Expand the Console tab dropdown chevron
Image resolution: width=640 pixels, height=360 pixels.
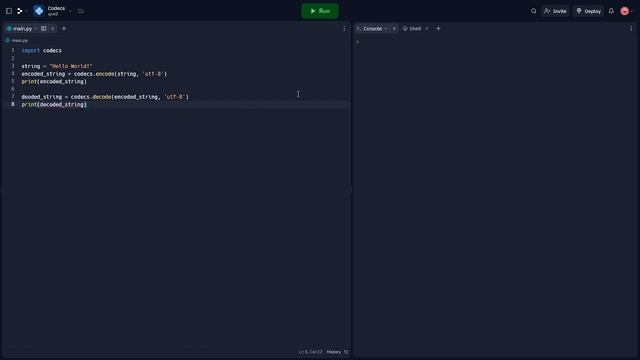pyautogui.click(x=386, y=29)
